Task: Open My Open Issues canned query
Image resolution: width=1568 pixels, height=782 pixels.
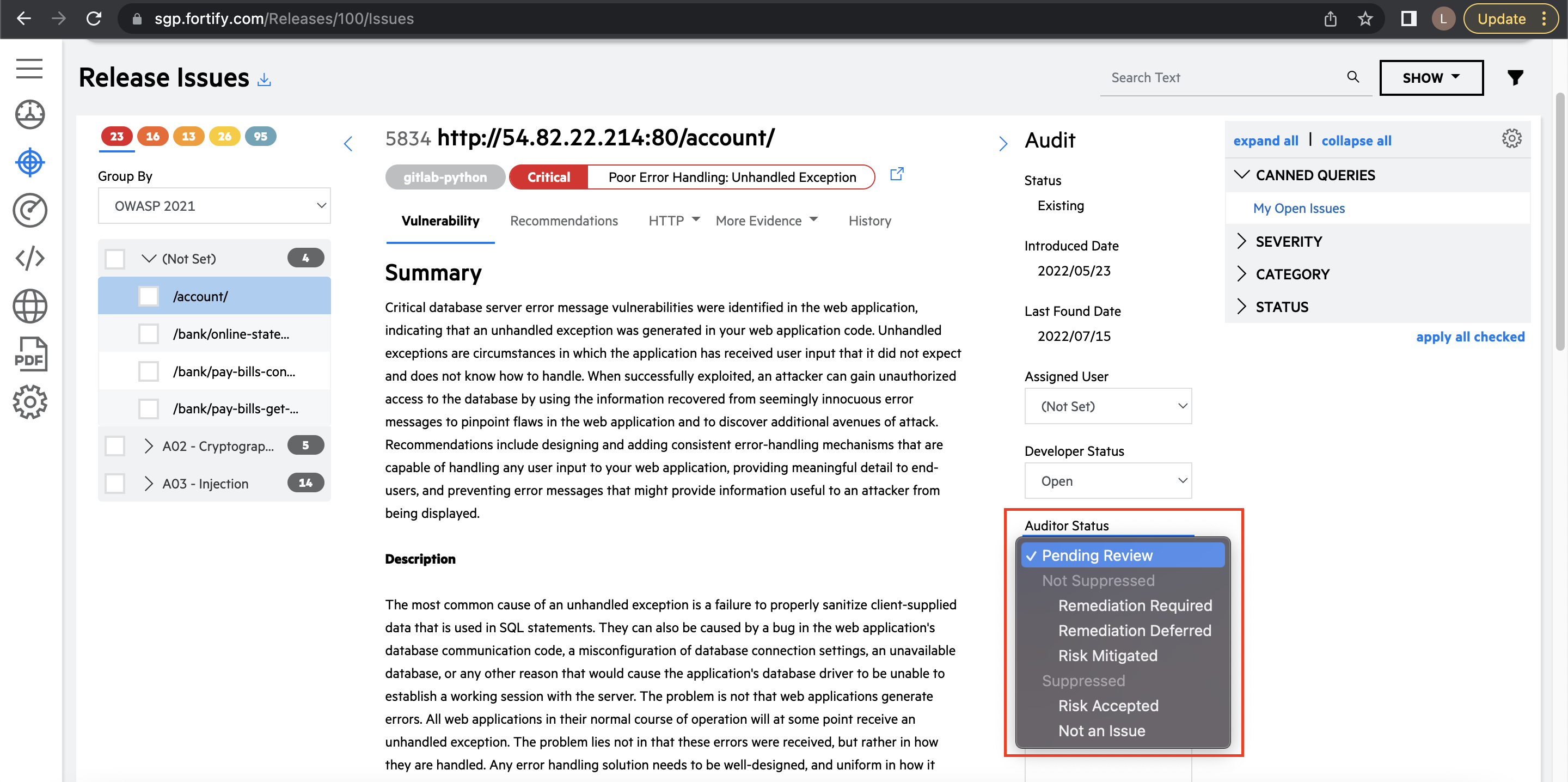Action: [x=1298, y=208]
